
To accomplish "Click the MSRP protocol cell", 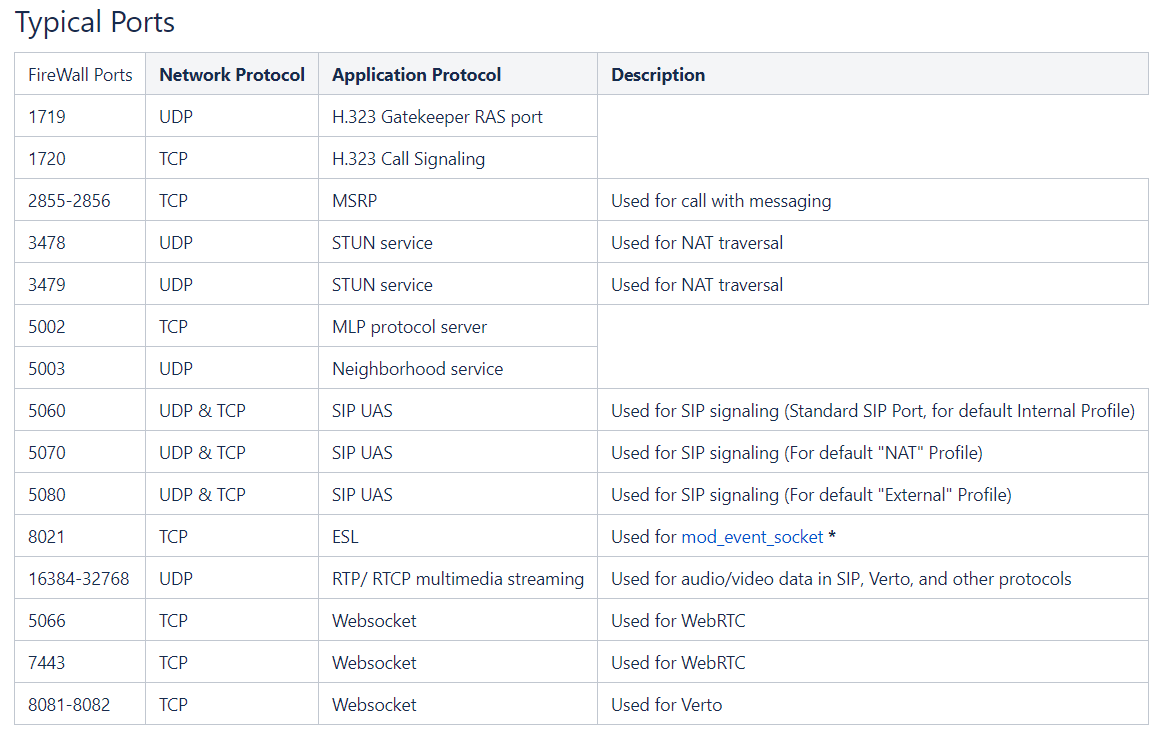I will pos(458,200).
